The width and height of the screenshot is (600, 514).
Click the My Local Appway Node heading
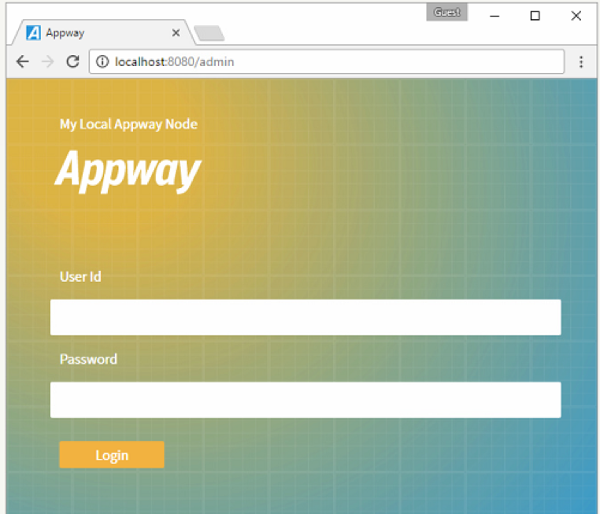coord(128,124)
